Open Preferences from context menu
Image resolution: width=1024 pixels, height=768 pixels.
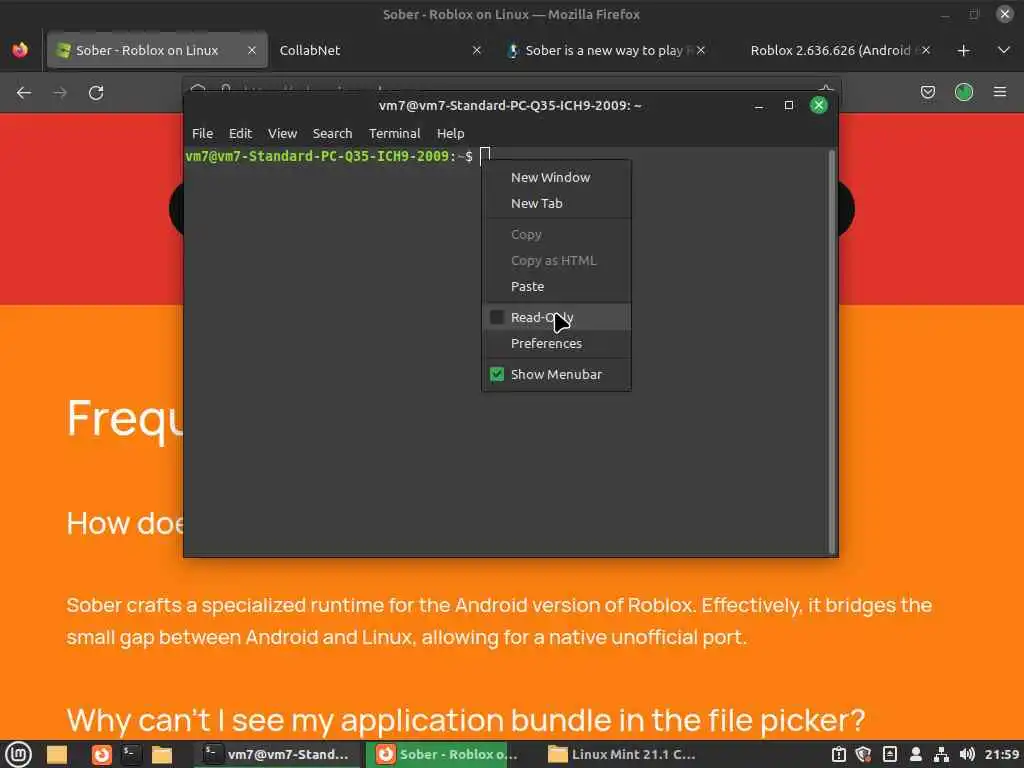[556, 343]
